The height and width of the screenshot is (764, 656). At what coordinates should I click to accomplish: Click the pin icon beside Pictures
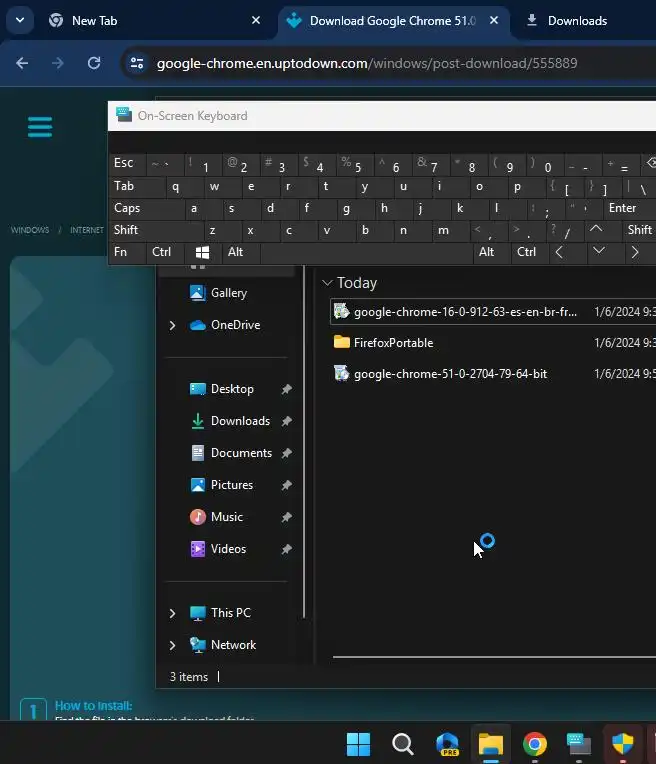287,485
